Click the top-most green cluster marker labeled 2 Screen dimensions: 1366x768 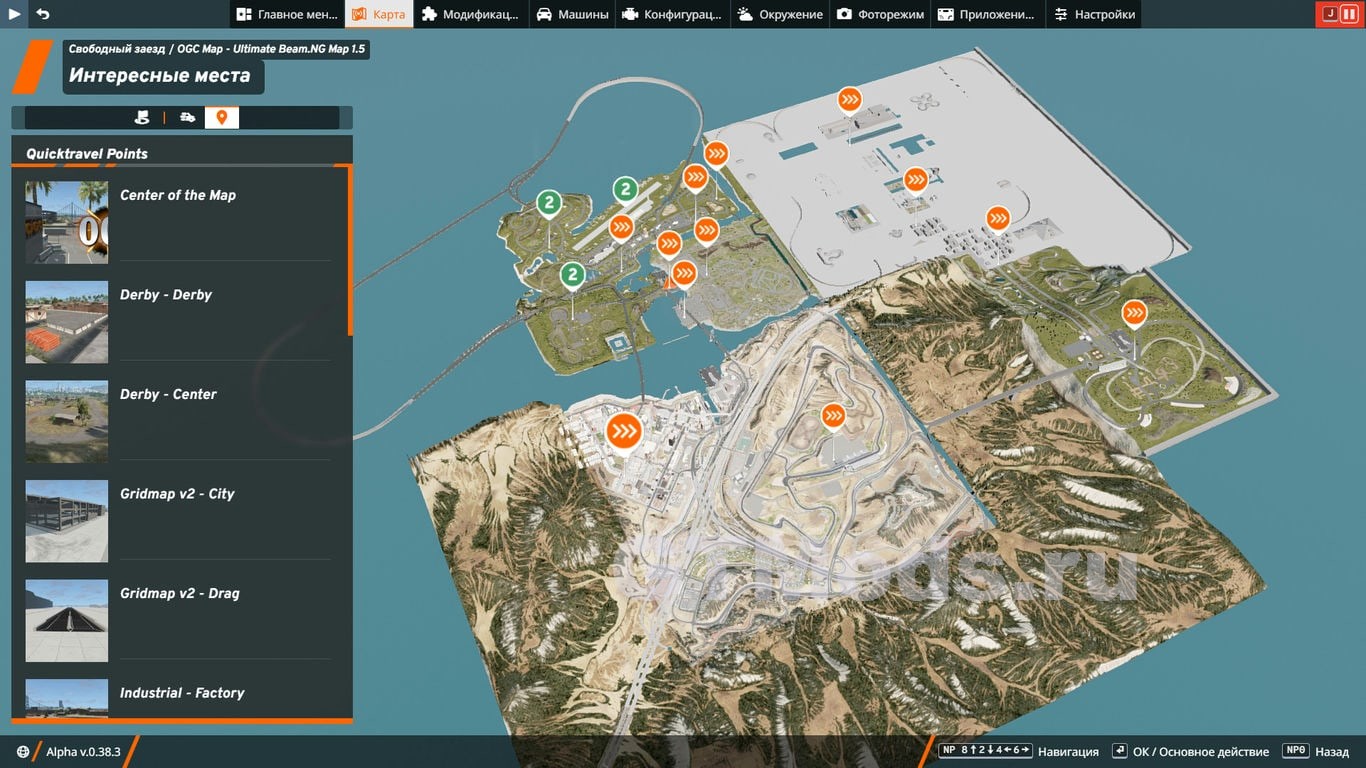point(625,188)
